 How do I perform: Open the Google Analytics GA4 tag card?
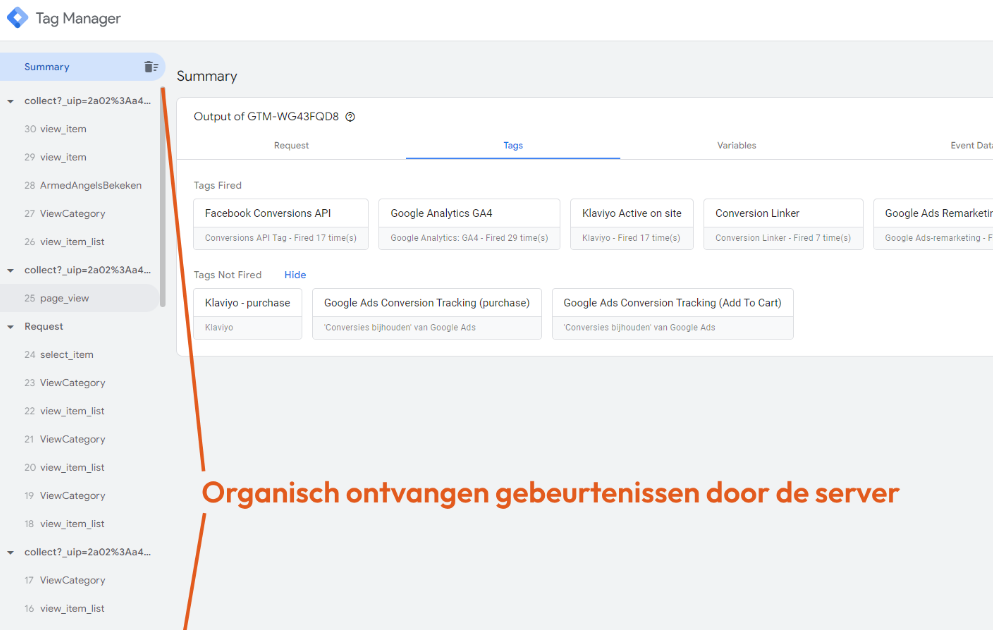coord(468,224)
